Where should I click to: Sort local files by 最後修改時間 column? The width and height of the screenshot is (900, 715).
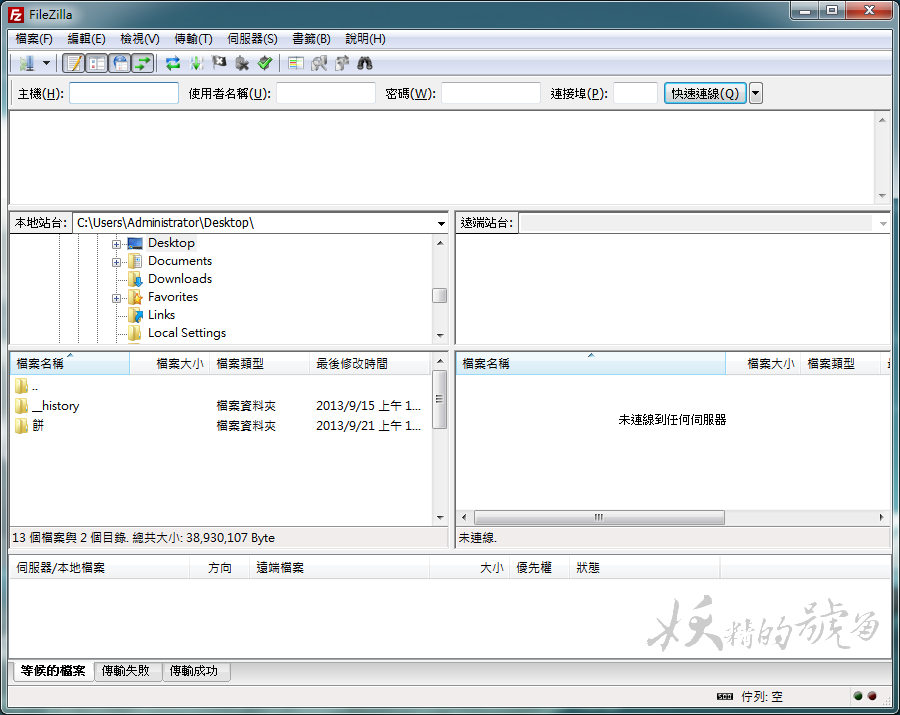point(370,363)
